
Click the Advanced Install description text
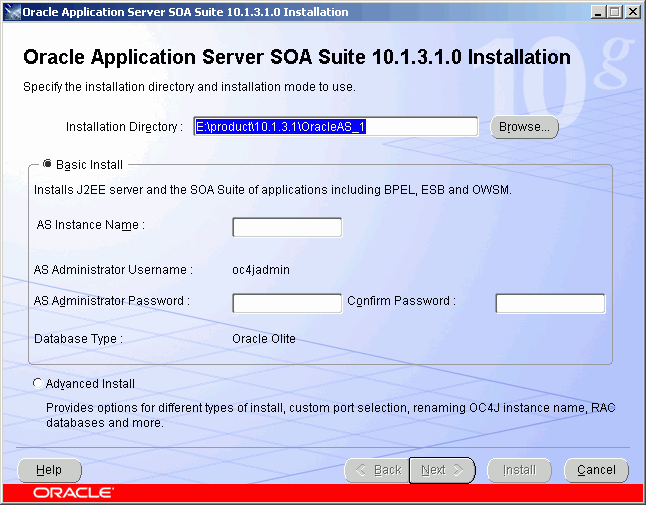pyautogui.click(x=330, y=415)
